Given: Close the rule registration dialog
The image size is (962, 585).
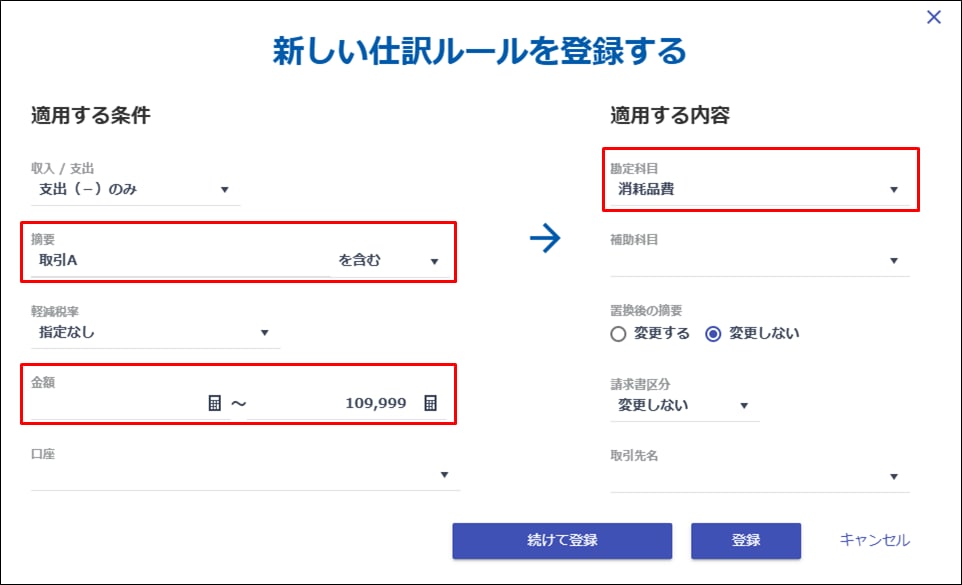Looking at the screenshot, I should [934, 17].
